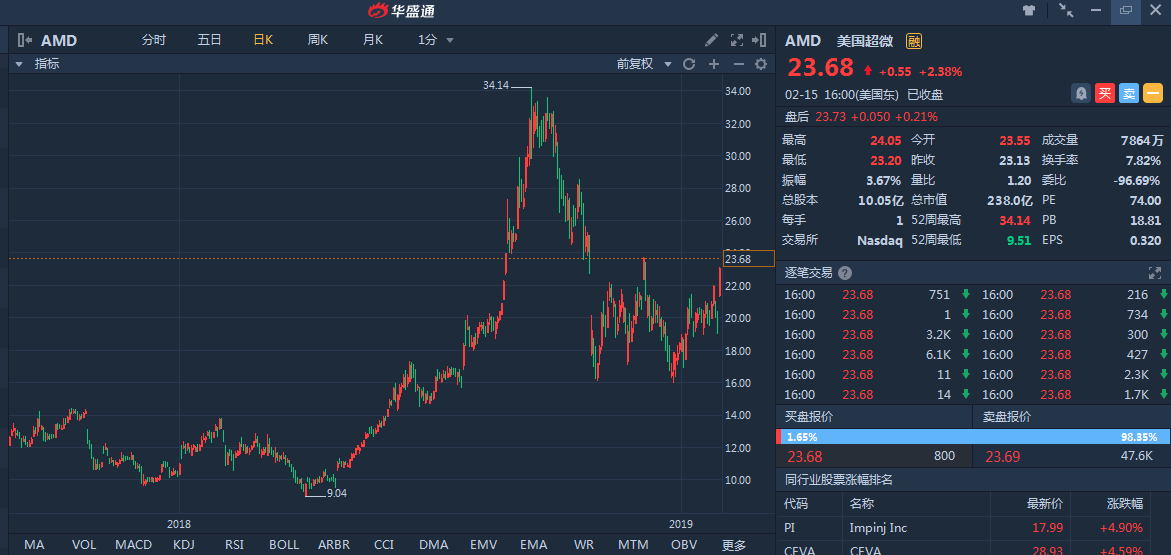Toggle the BOLL indicator
Viewport: 1171px width, 555px height.
(284, 545)
